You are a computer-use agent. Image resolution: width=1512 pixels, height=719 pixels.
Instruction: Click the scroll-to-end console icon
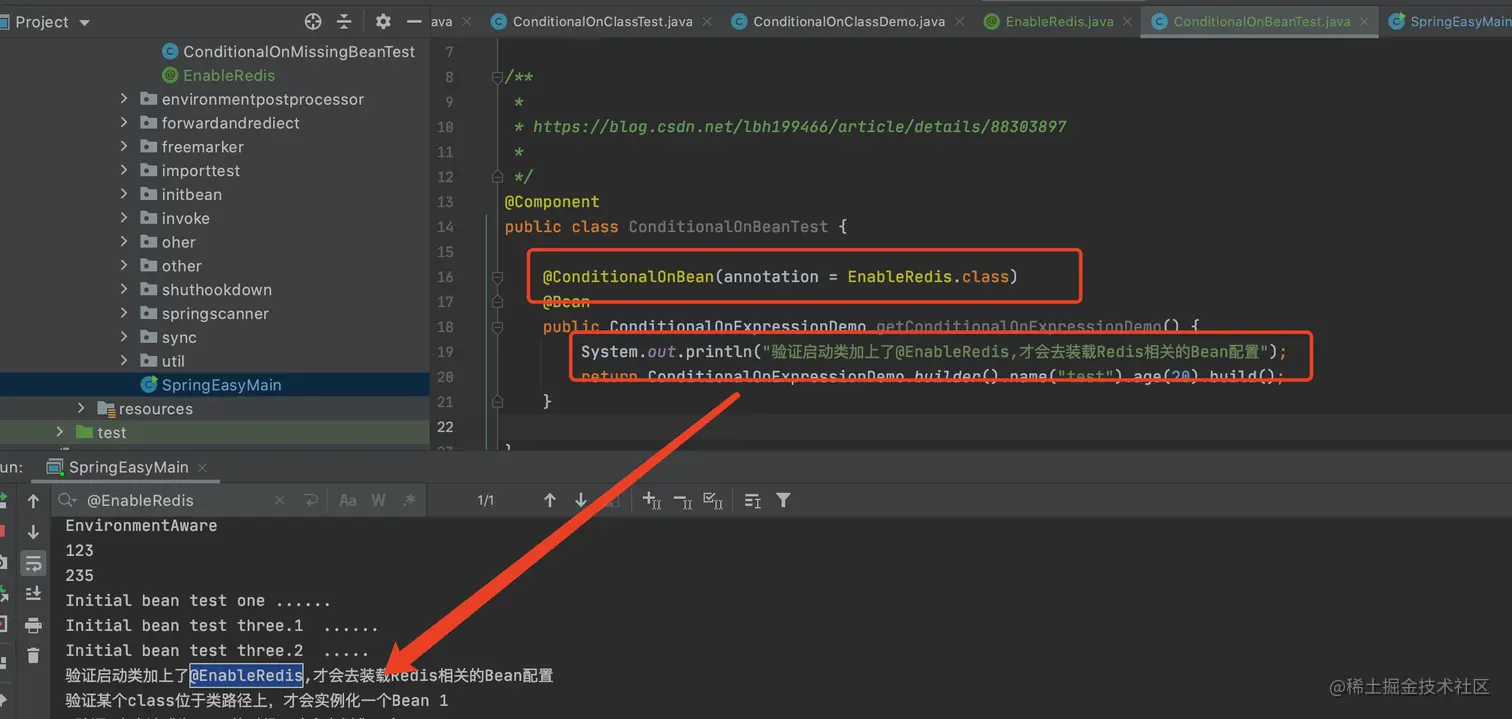click(x=33, y=594)
